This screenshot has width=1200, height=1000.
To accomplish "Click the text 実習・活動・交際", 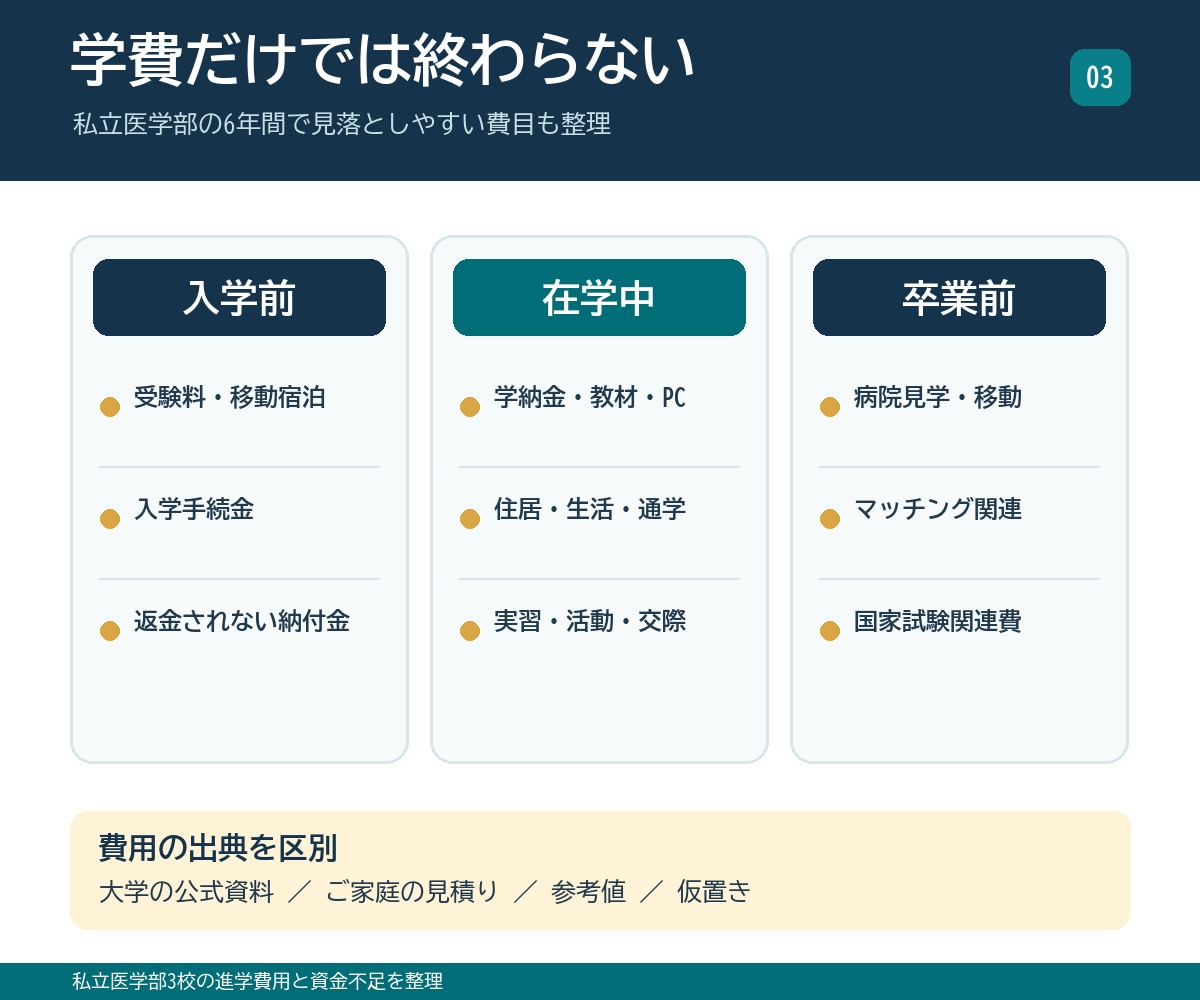I will tap(590, 622).
